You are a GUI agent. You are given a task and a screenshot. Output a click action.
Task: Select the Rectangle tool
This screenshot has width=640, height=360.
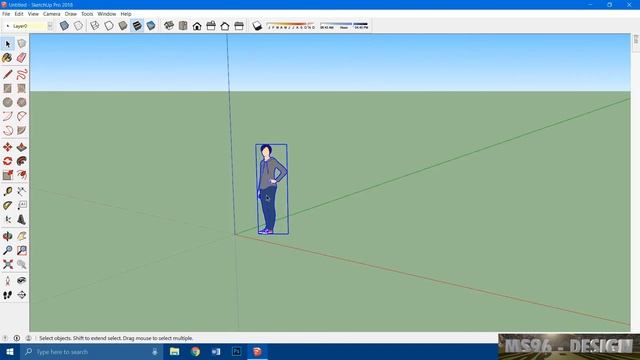click(x=7, y=88)
